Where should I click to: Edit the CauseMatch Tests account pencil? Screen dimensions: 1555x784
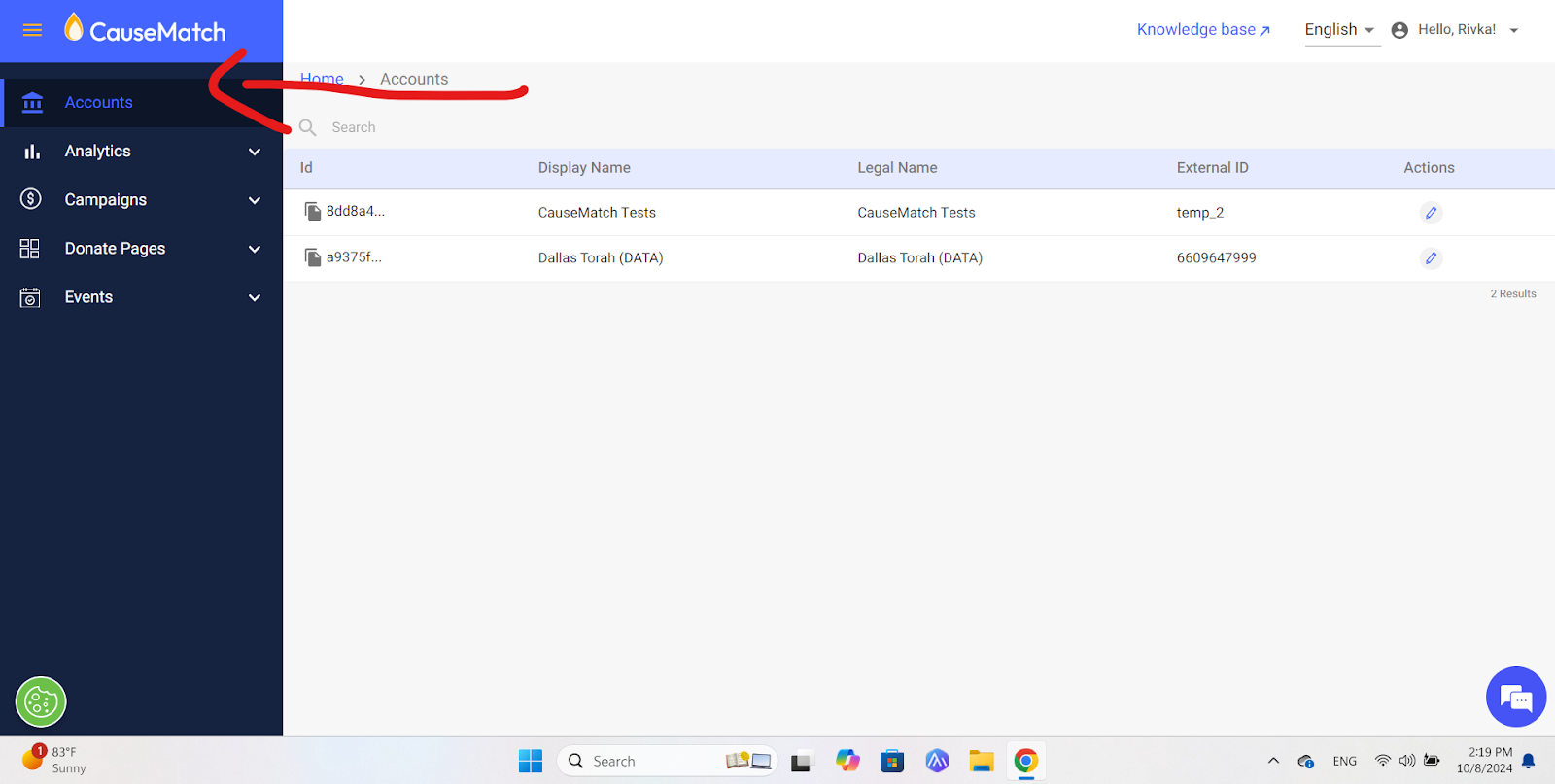pyautogui.click(x=1431, y=213)
